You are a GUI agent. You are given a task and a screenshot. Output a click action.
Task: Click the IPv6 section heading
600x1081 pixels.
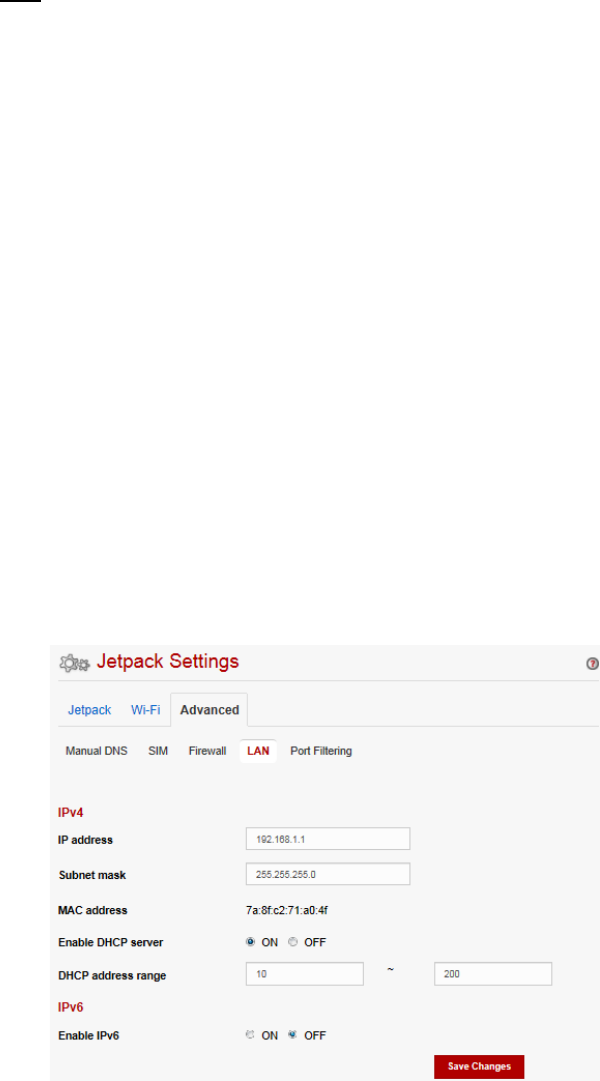coord(70,1007)
